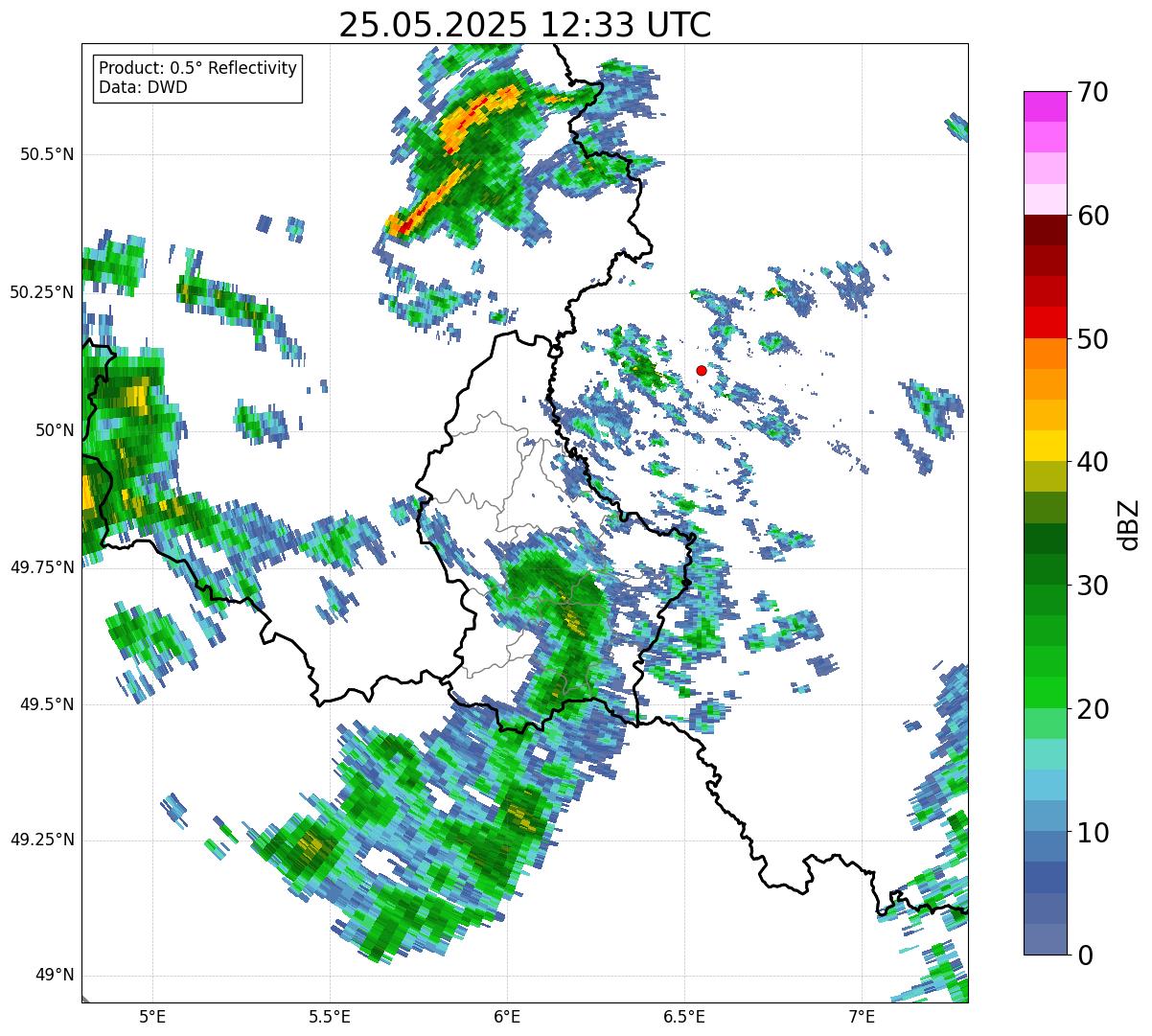This screenshot has height=1036, width=1152.
Task: Click the 'Data: DWD' text
Action: (x=143, y=87)
